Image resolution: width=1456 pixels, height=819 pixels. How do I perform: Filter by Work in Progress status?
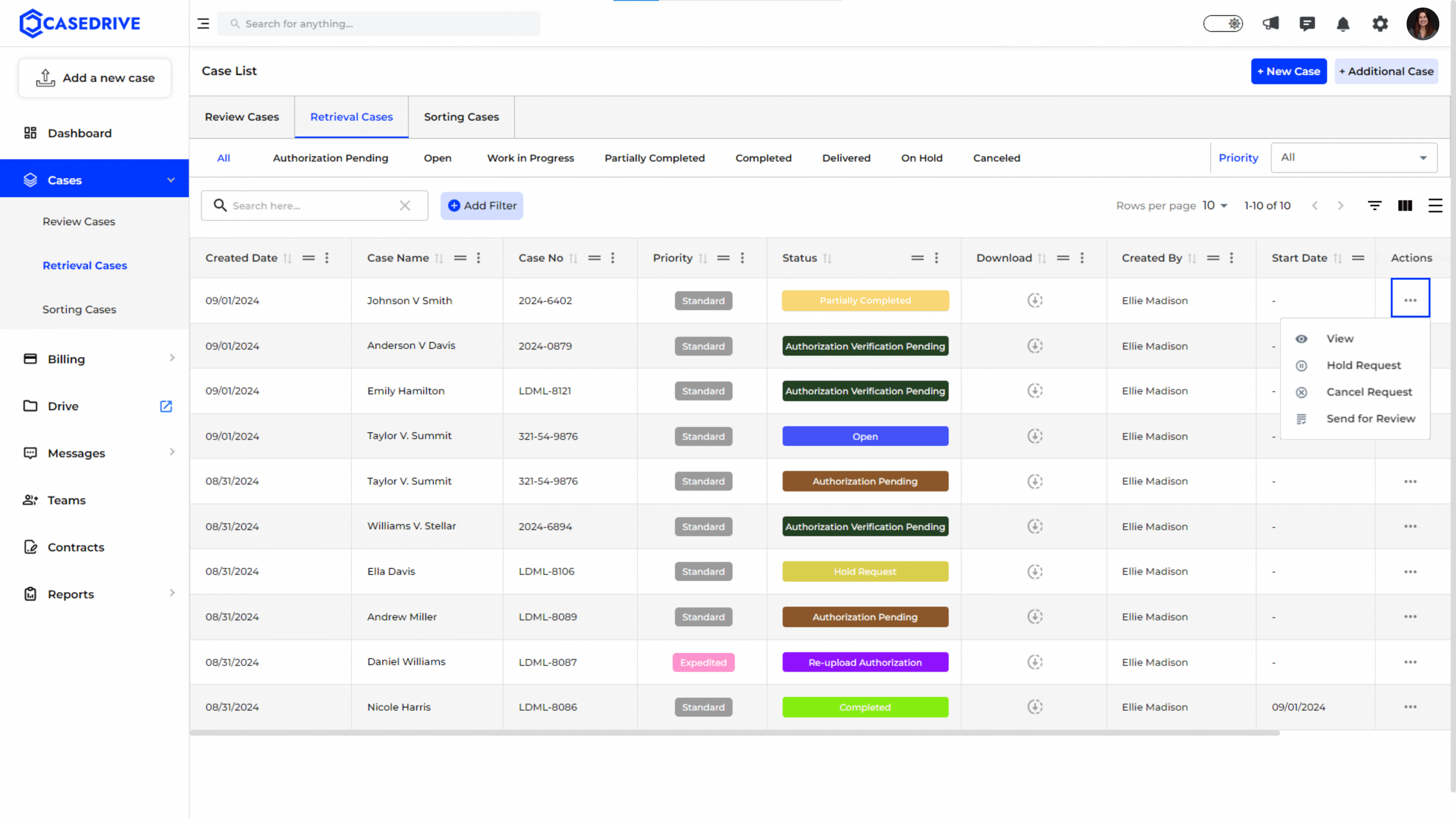click(530, 158)
